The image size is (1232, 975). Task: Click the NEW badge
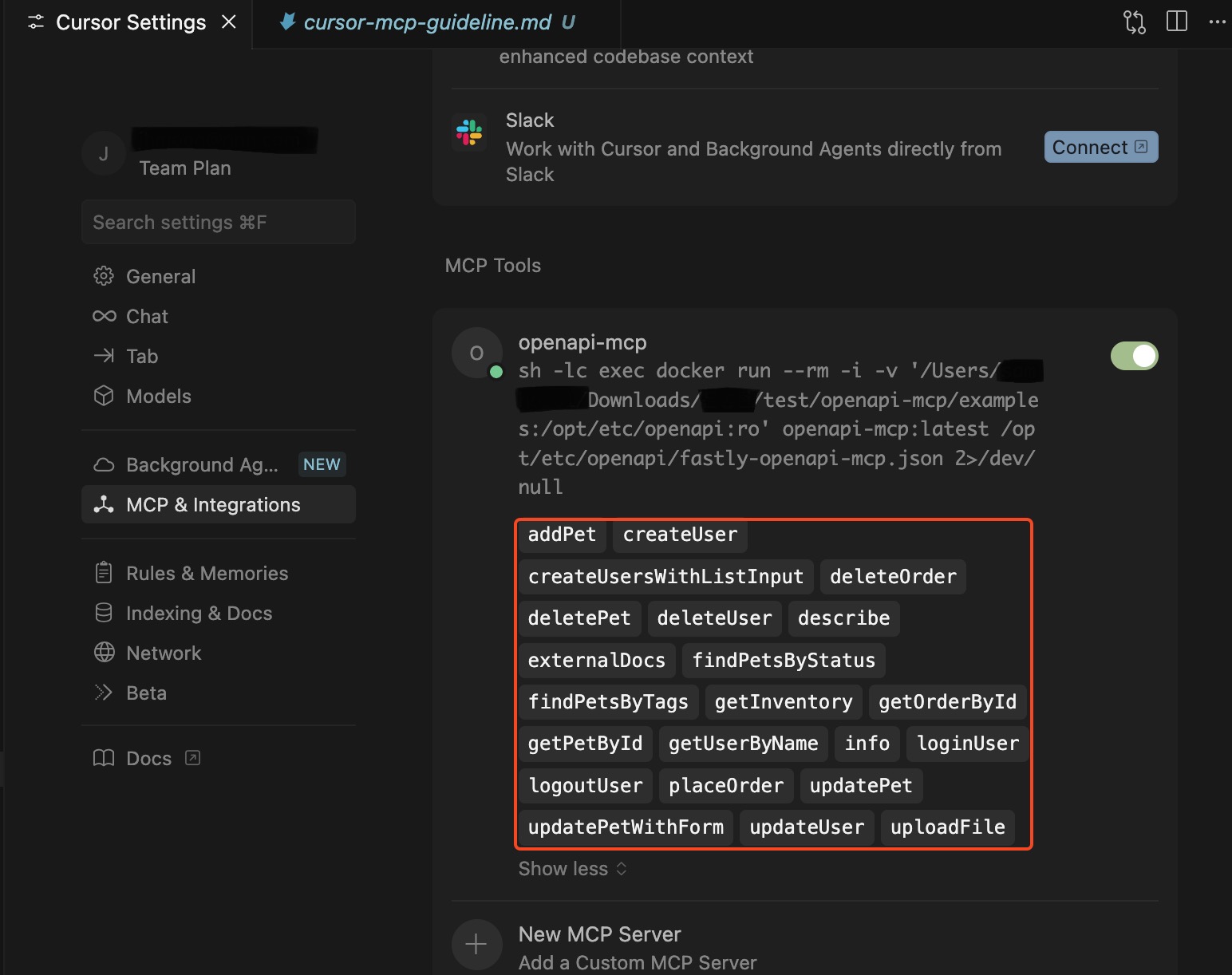pyautogui.click(x=322, y=464)
